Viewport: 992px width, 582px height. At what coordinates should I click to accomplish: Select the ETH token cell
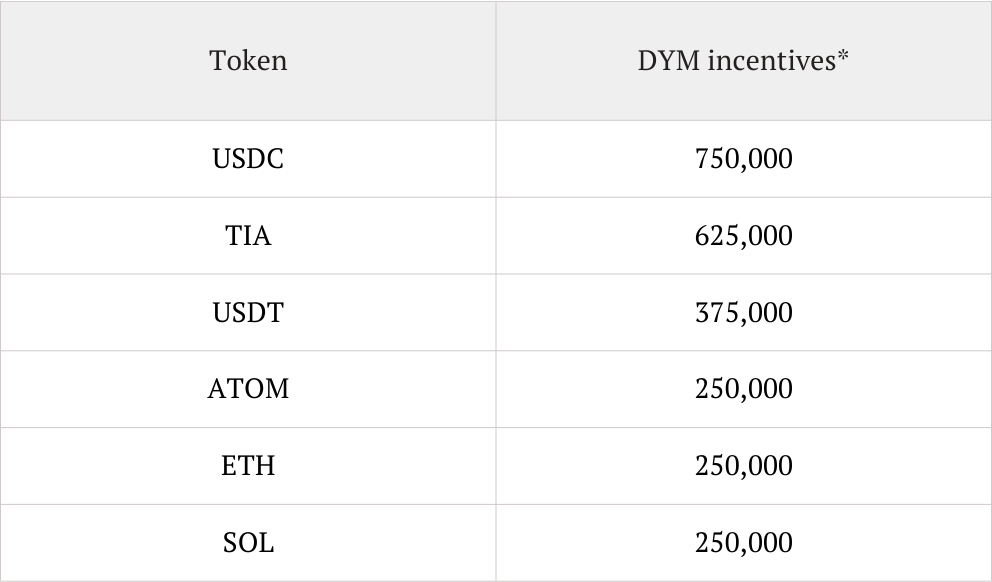point(248,466)
